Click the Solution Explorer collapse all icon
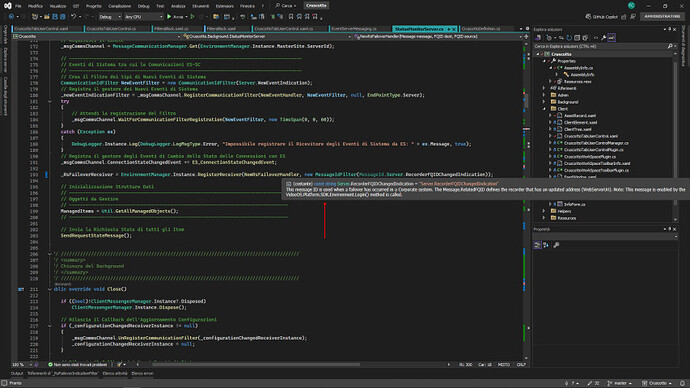 (x=577, y=38)
